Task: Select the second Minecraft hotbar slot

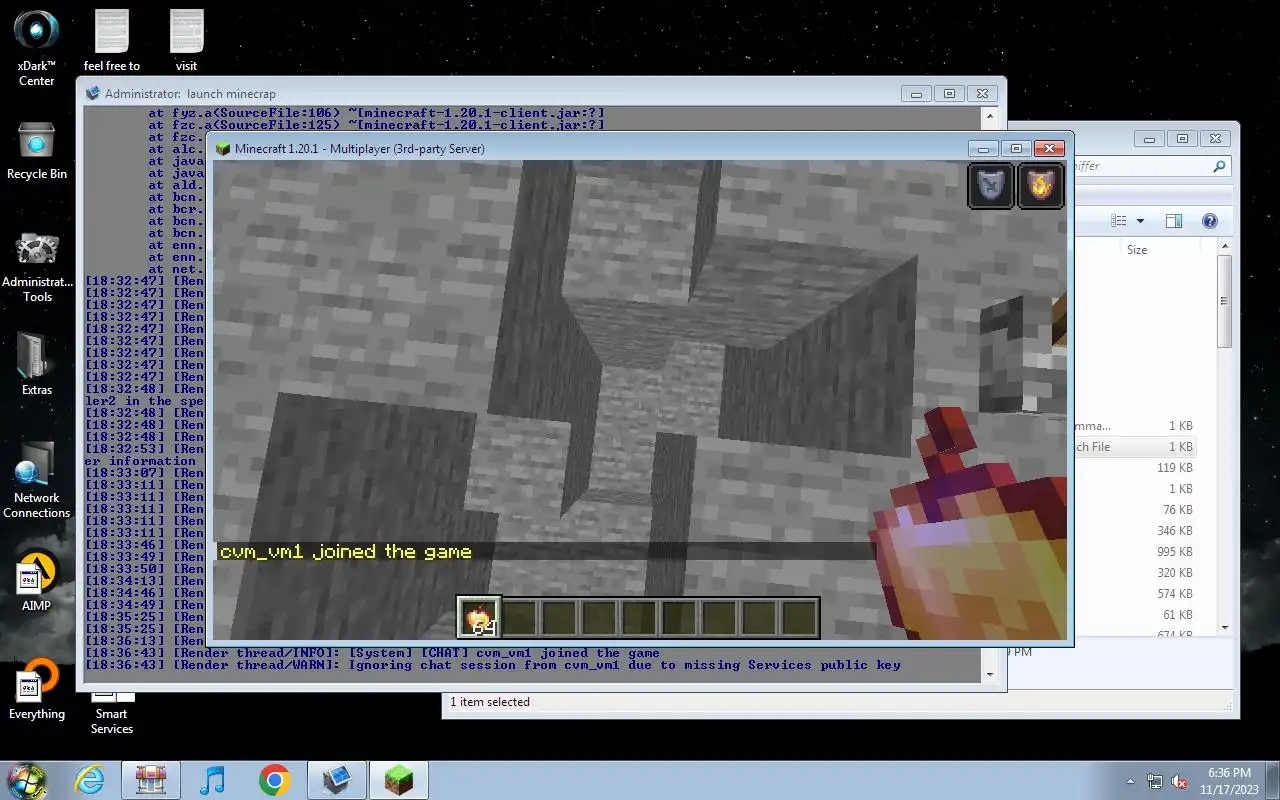Action: click(x=519, y=618)
